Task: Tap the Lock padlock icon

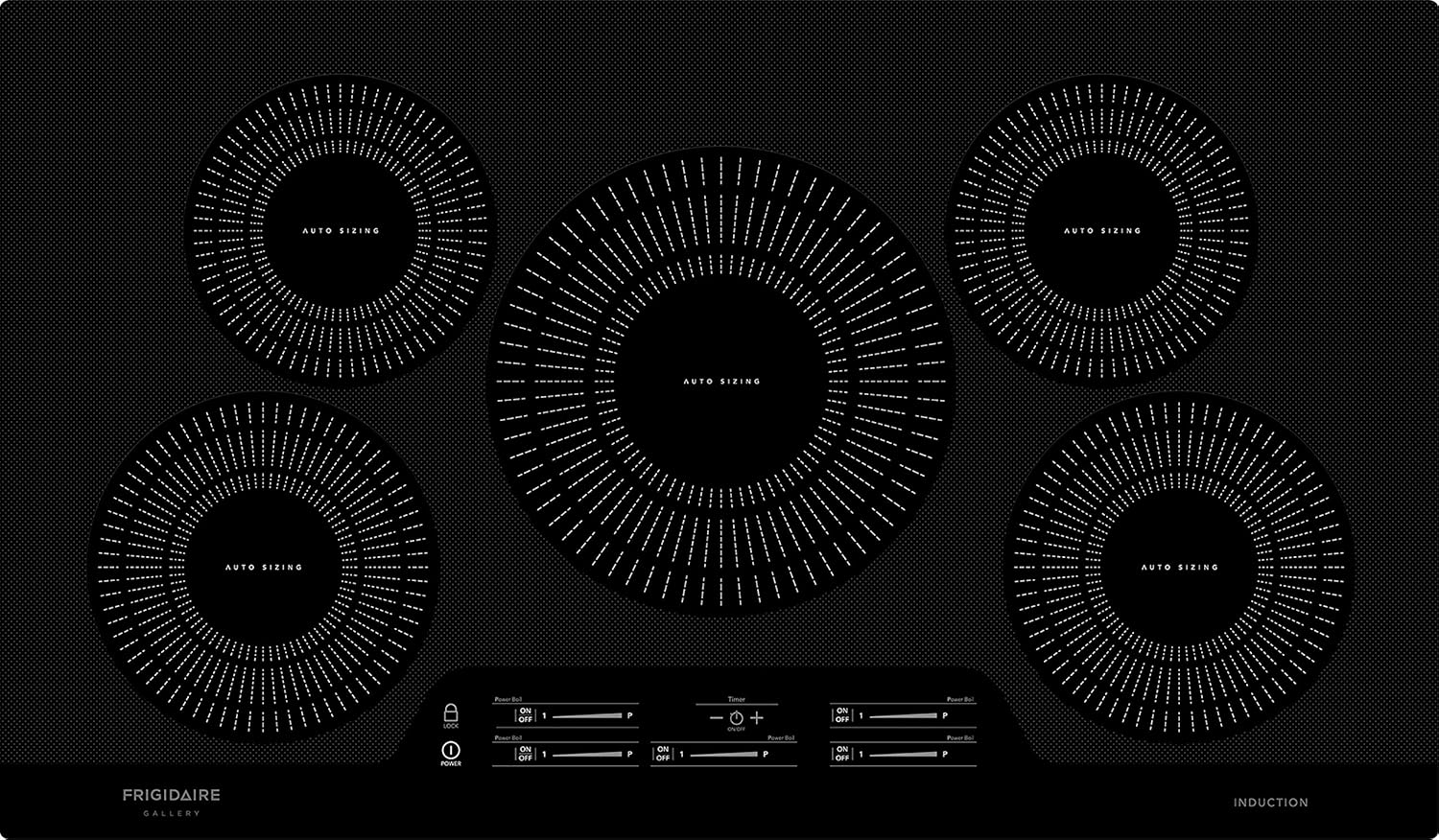Action: [451, 712]
